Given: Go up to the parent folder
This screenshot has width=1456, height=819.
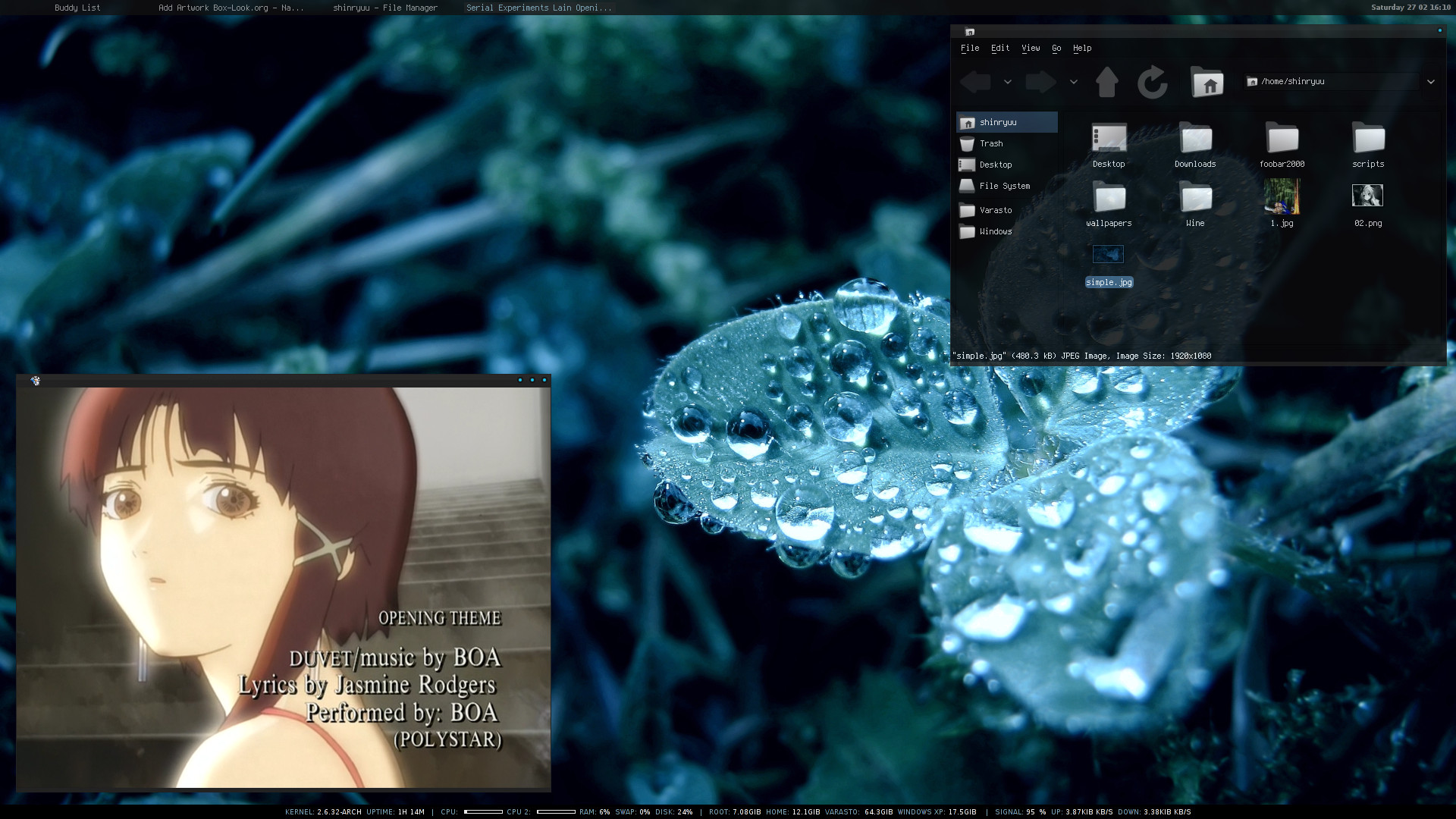Looking at the screenshot, I should click(1106, 82).
